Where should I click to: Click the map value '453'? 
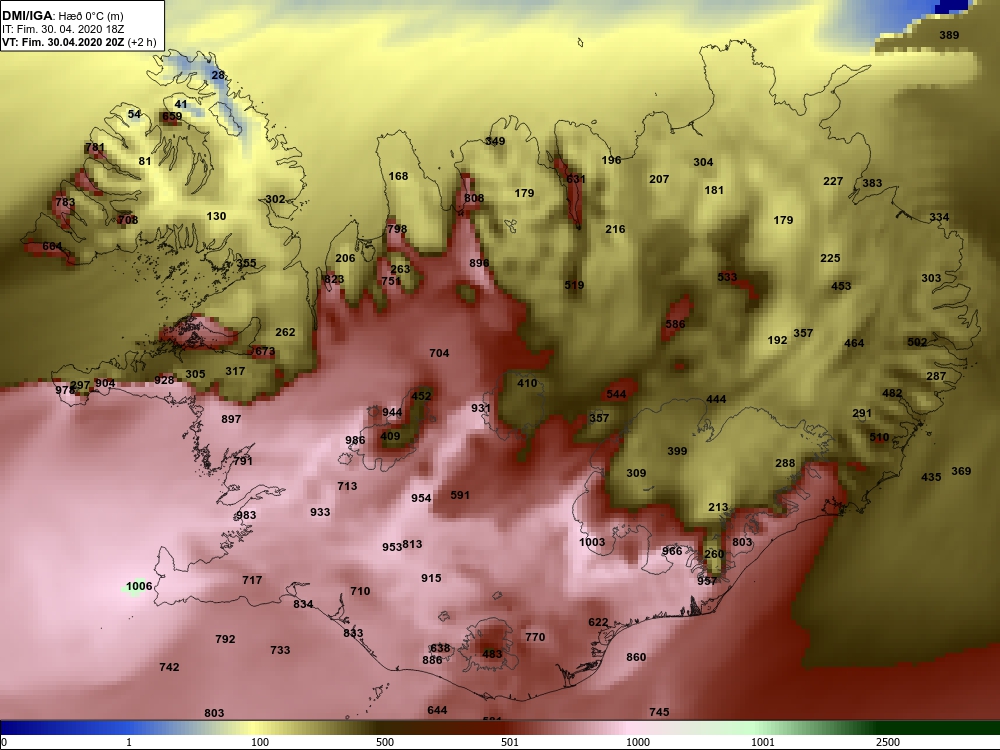841,286
